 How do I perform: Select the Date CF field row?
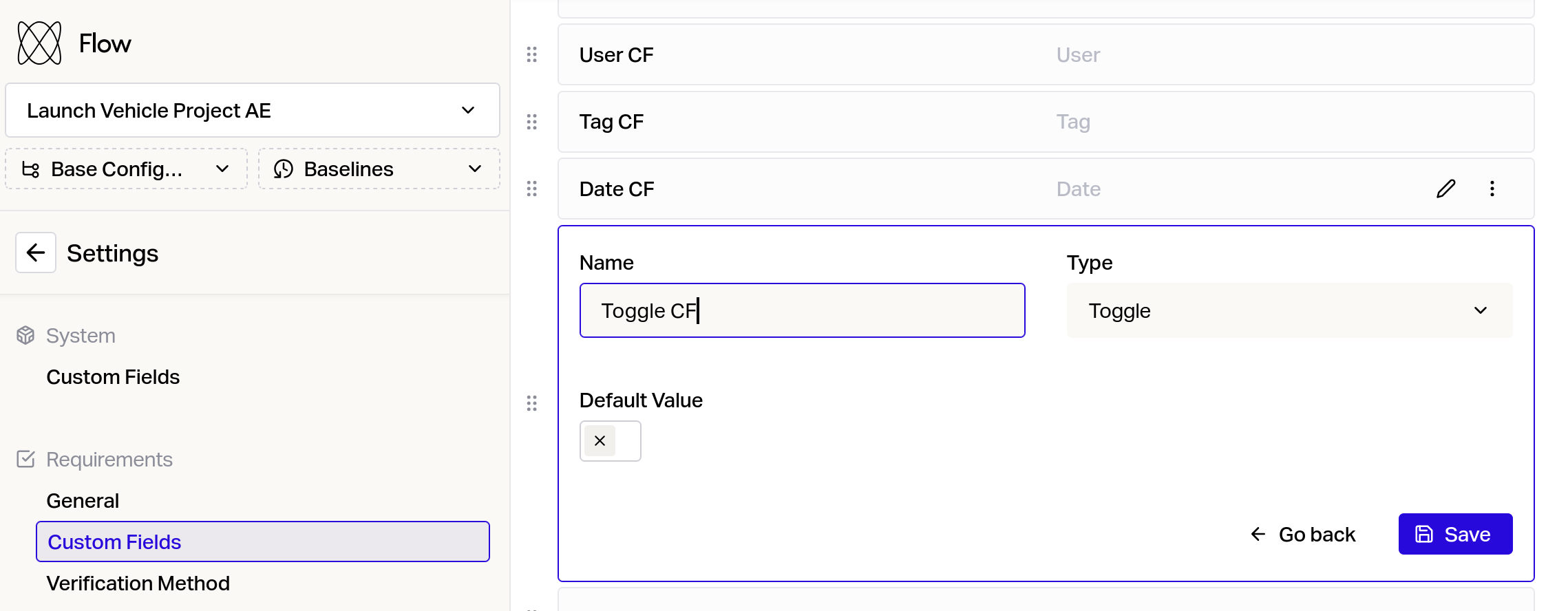click(x=1046, y=189)
